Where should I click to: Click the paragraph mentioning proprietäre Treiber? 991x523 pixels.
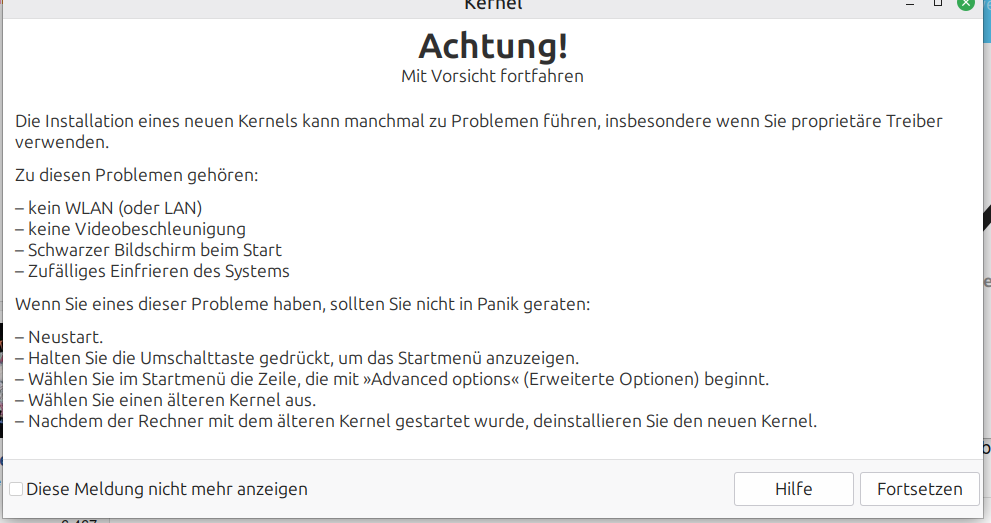click(x=479, y=131)
